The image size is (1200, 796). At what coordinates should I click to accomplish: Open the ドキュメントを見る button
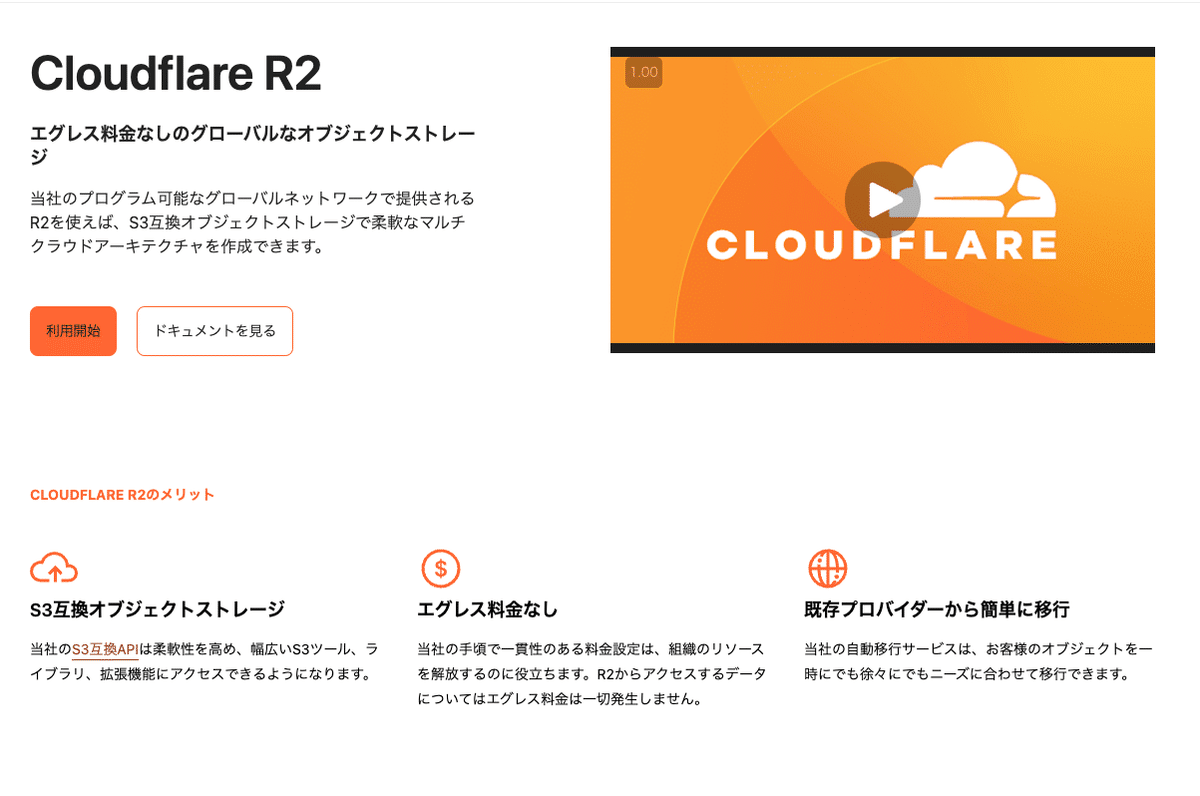214,330
